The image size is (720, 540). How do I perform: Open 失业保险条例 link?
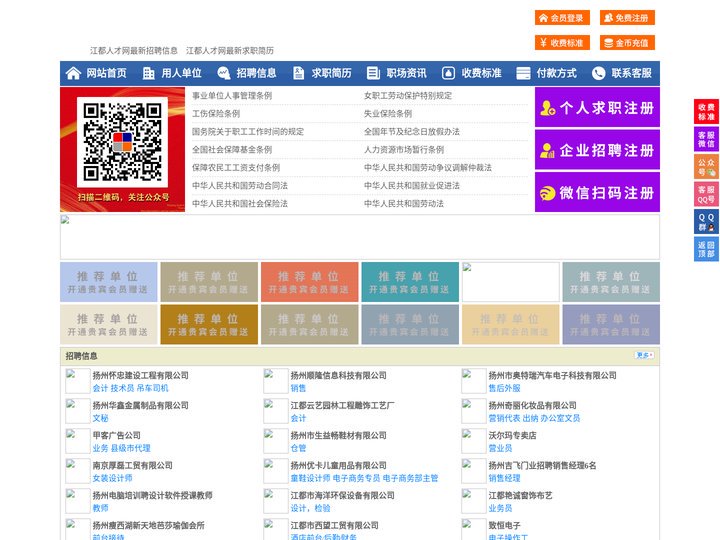pyautogui.click(x=388, y=113)
